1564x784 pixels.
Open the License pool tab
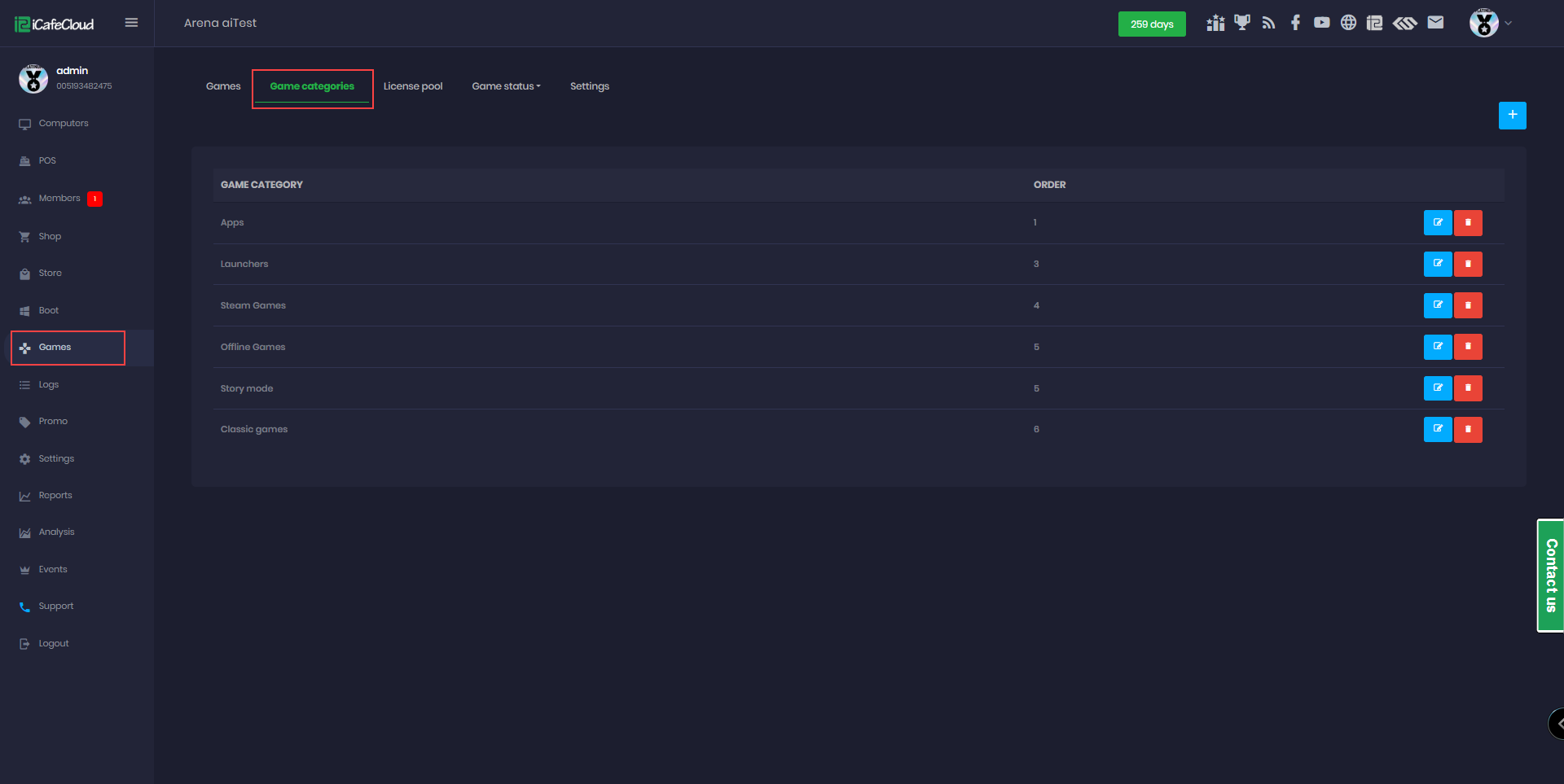413,86
